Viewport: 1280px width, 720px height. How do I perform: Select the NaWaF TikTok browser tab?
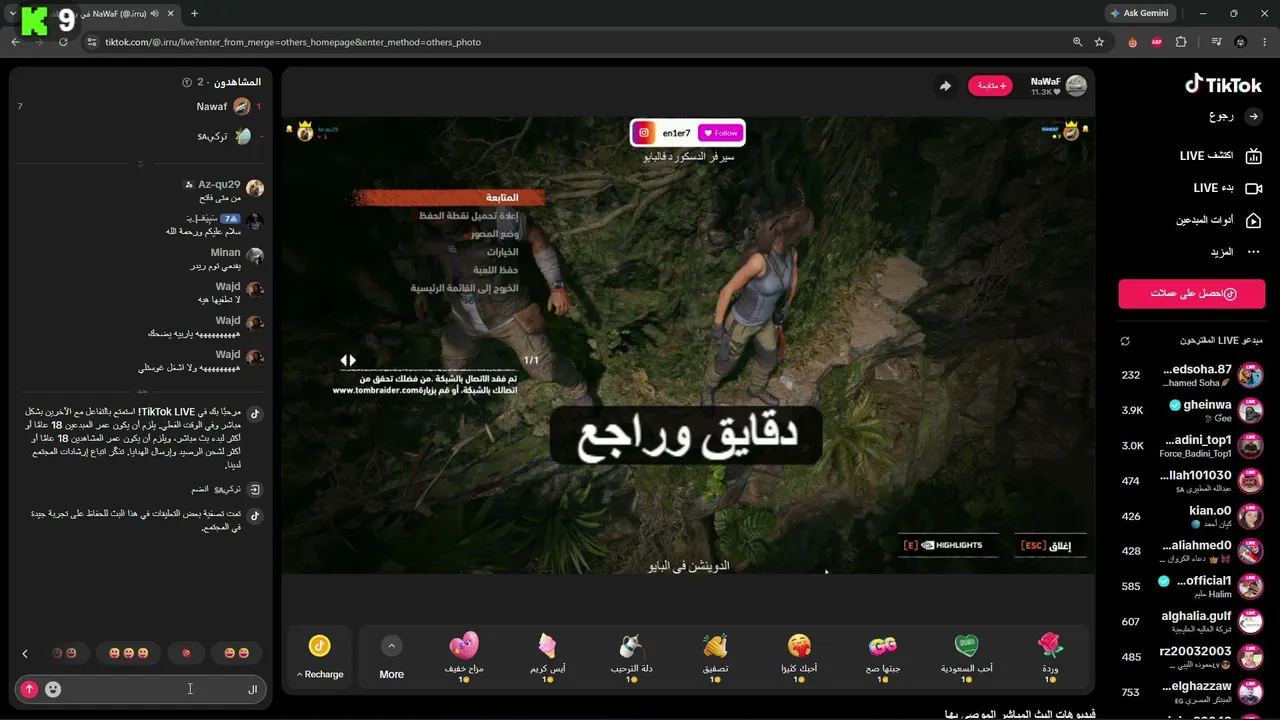tap(100, 14)
